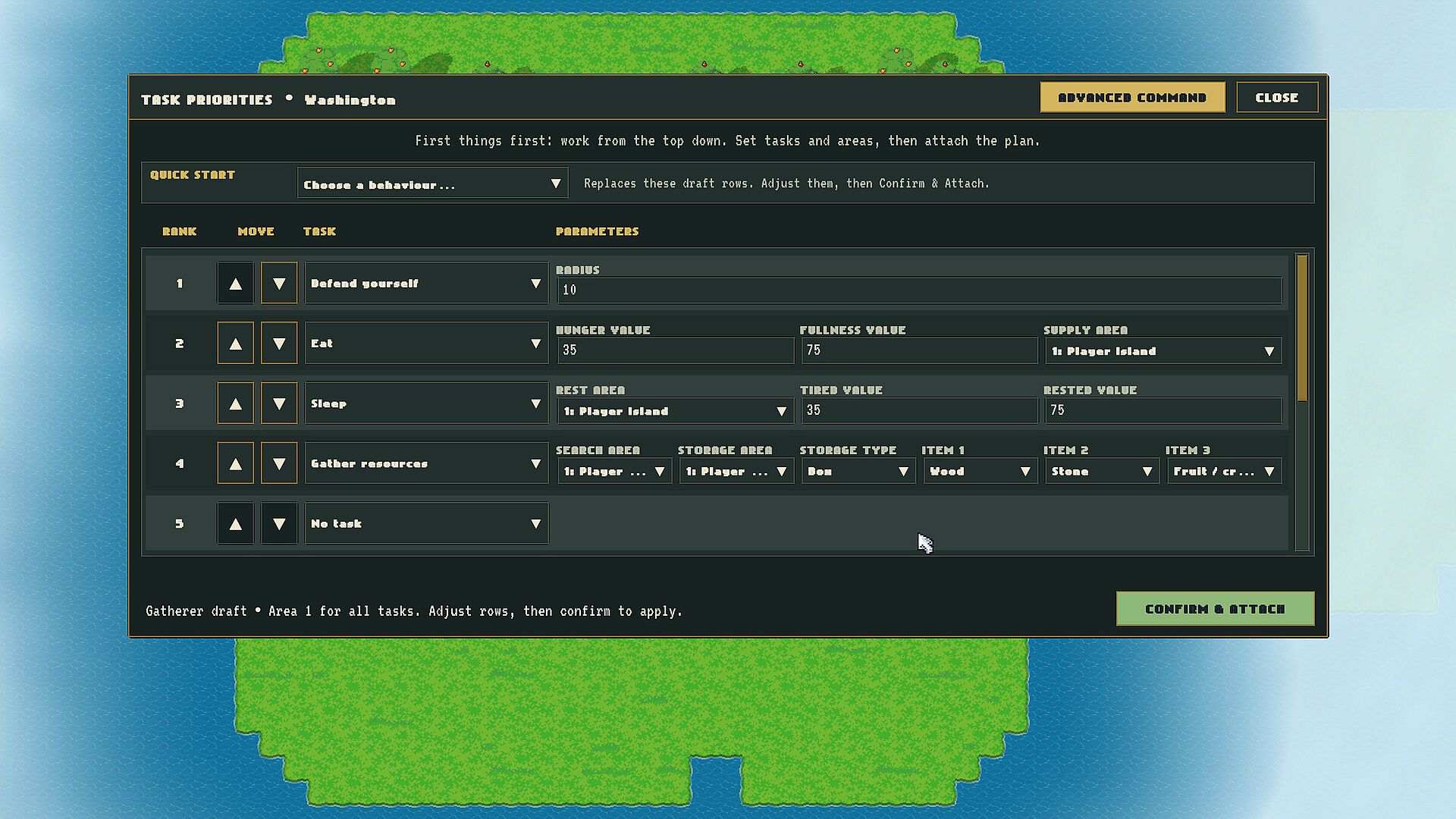Move Eat task up one rank
The width and height of the screenshot is (1456, 819).
click(235, 344)
